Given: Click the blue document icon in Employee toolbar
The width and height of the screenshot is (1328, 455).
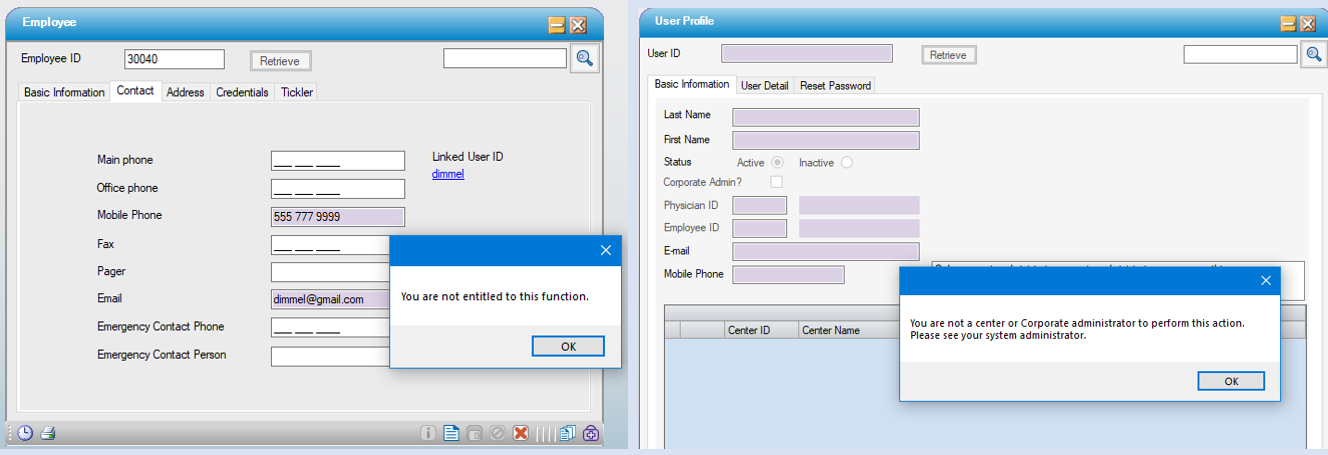Looking at the screenshot, I should (x=451, y=433).
